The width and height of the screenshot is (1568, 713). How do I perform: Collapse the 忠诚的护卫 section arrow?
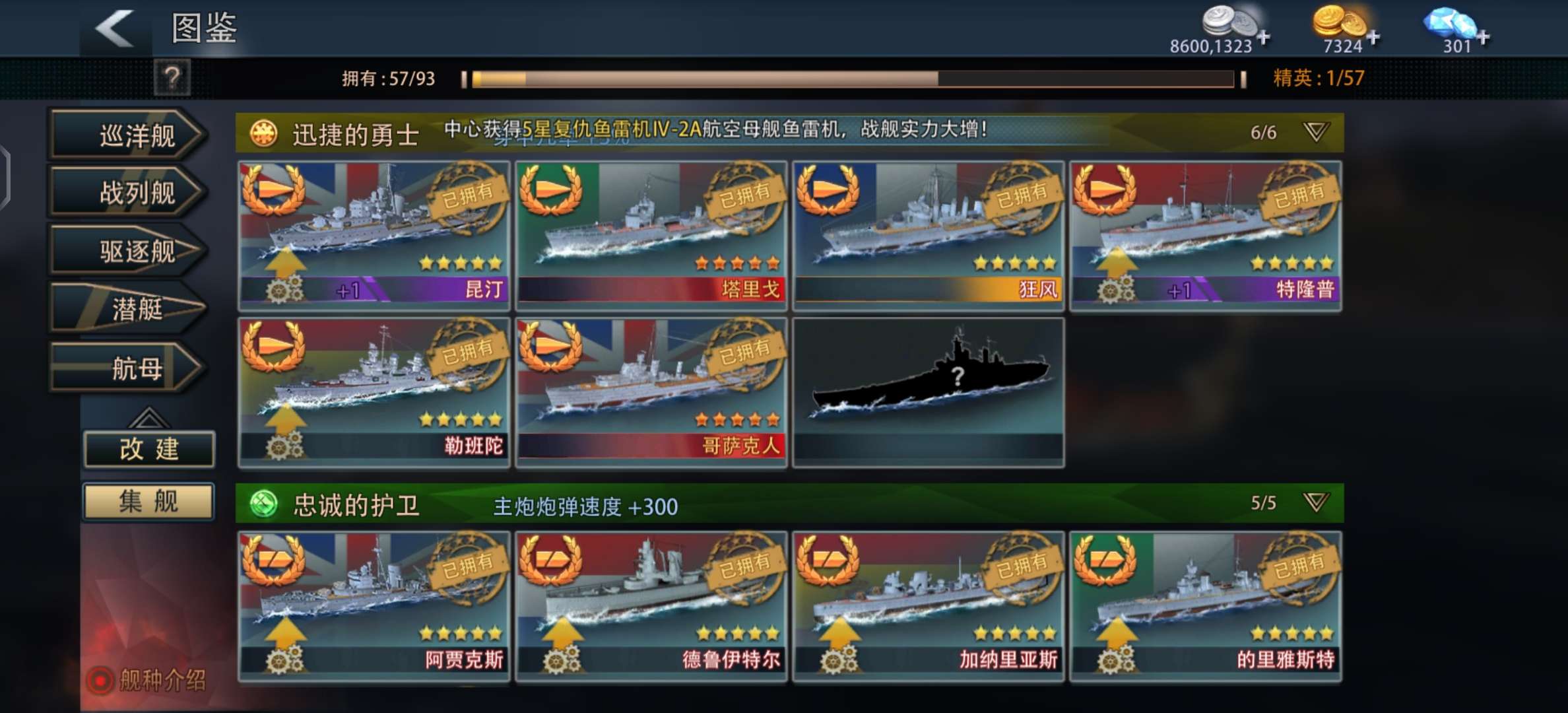pyautogui.click(x=1316, y=503)
